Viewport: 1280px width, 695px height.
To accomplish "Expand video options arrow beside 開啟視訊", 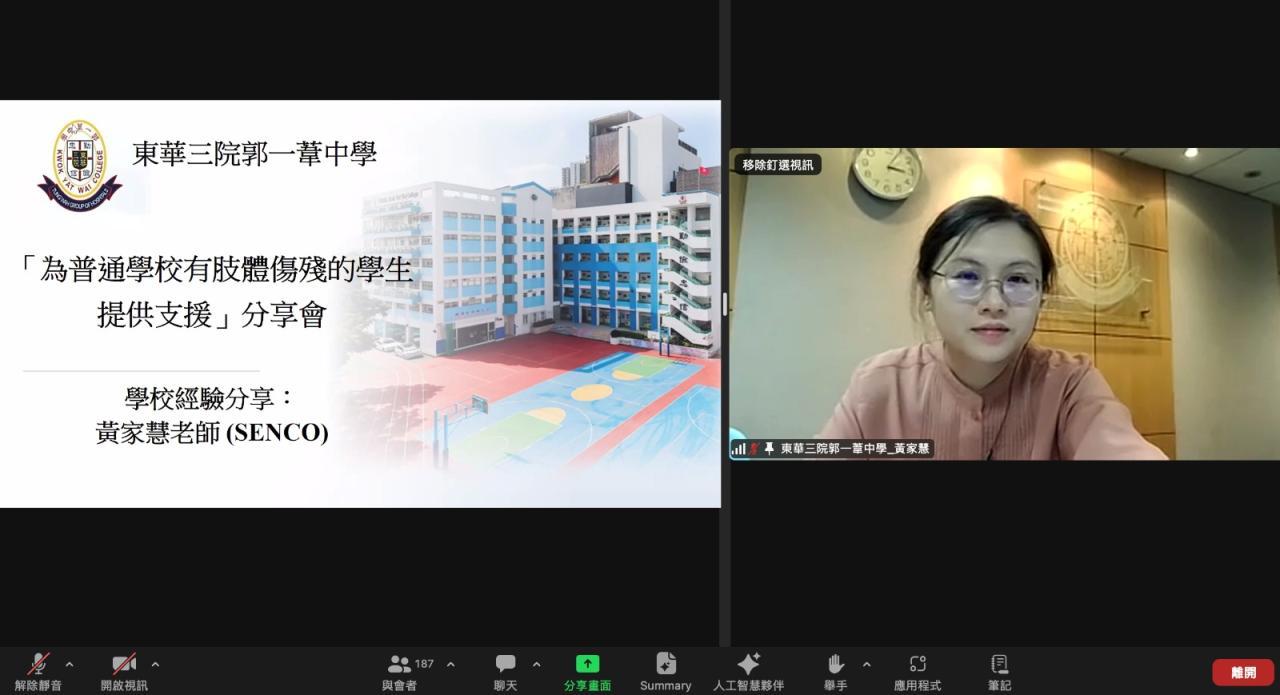I will 155,664.
